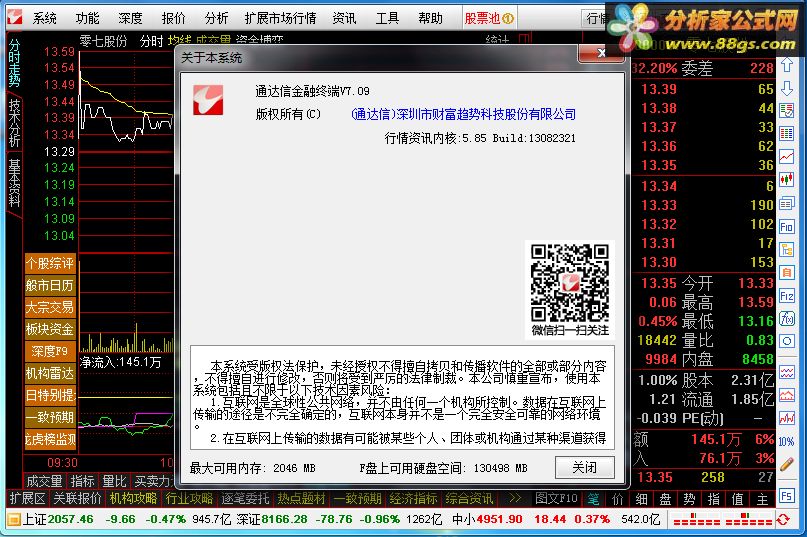Expand more tabs with >> arrow
The width and height of the screenshot is (807, 537).
(515, 498)
